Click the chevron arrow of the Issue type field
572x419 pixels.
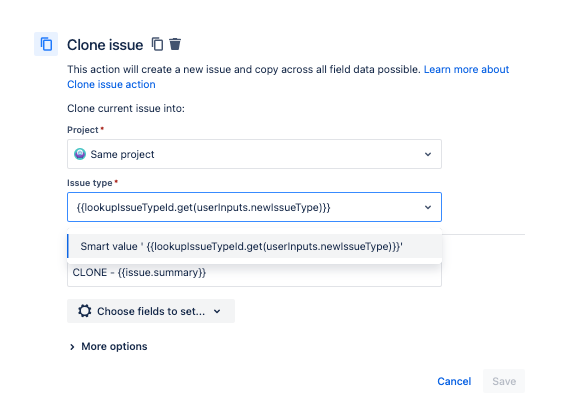click(428, 207)
